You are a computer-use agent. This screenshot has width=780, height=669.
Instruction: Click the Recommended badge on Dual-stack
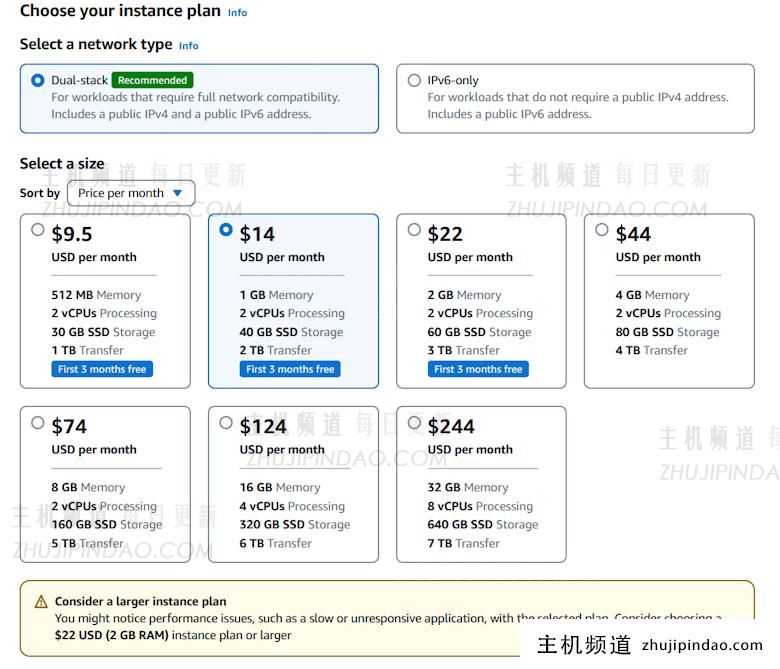(152, 80)
